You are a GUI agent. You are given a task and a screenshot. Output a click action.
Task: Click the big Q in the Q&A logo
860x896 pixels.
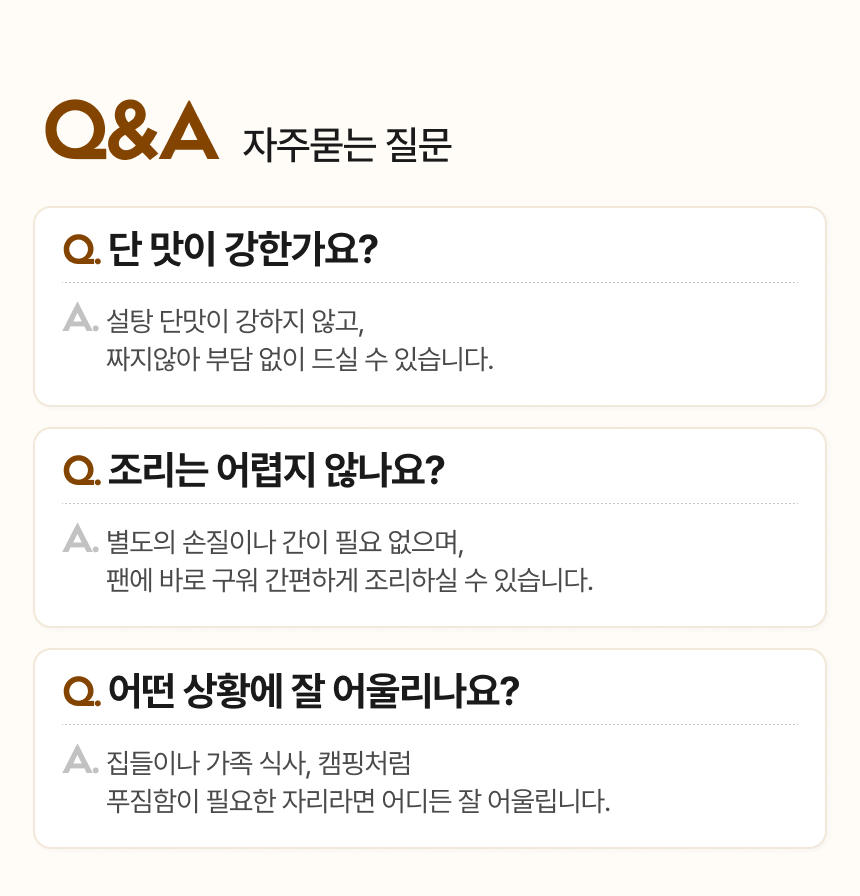click(73, 130)
